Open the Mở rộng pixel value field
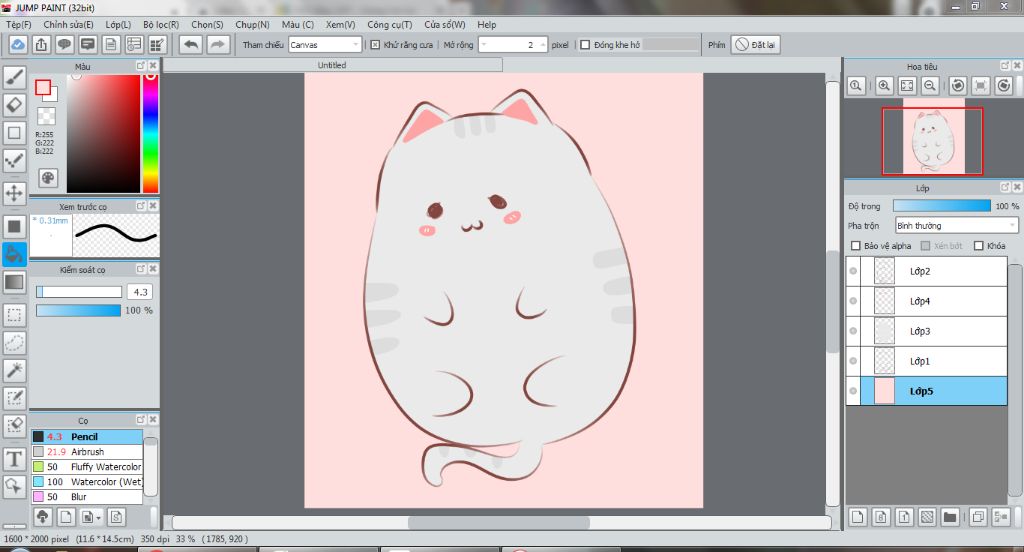 [513, 44]
